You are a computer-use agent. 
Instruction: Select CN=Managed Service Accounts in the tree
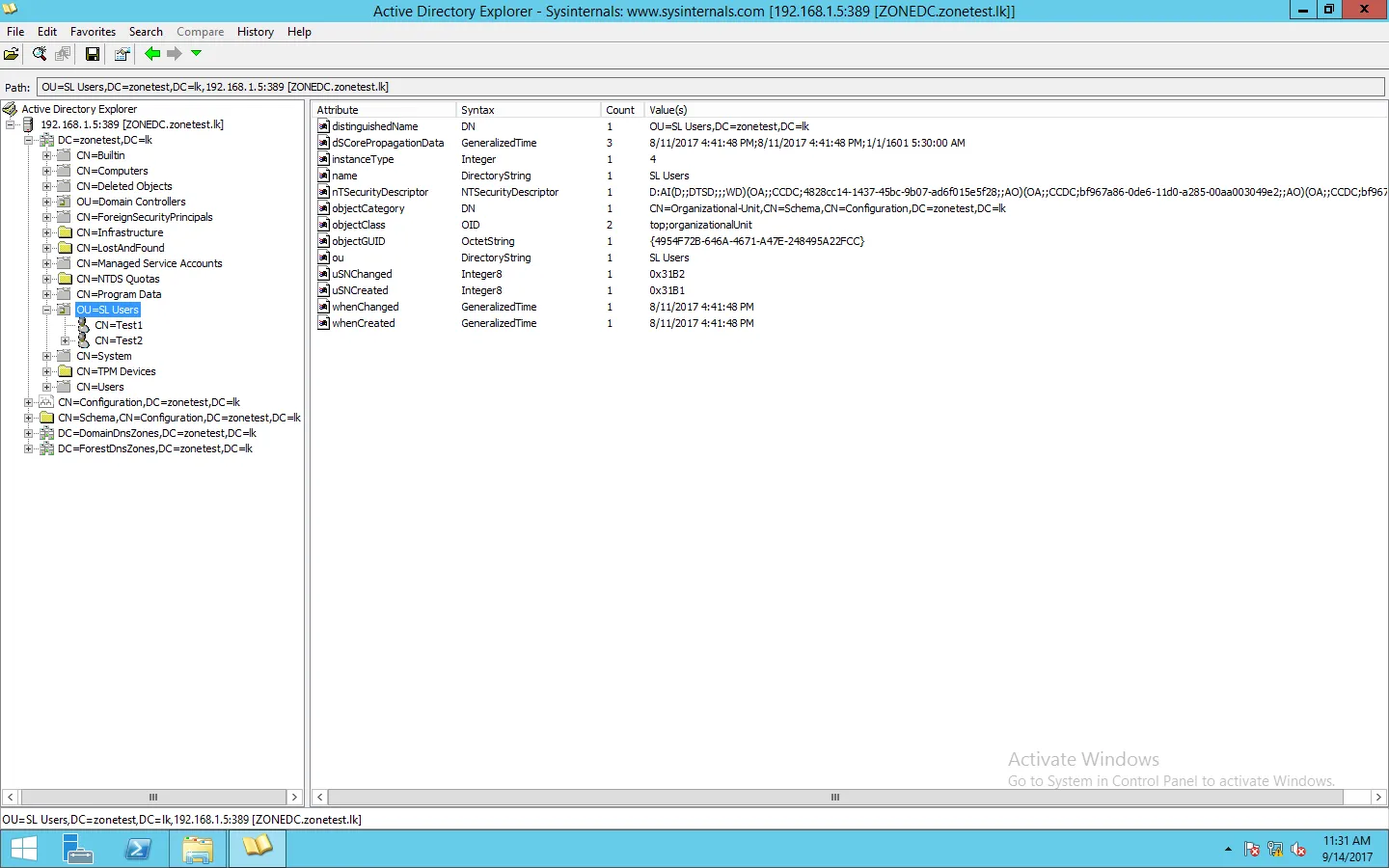click(150, 263)
